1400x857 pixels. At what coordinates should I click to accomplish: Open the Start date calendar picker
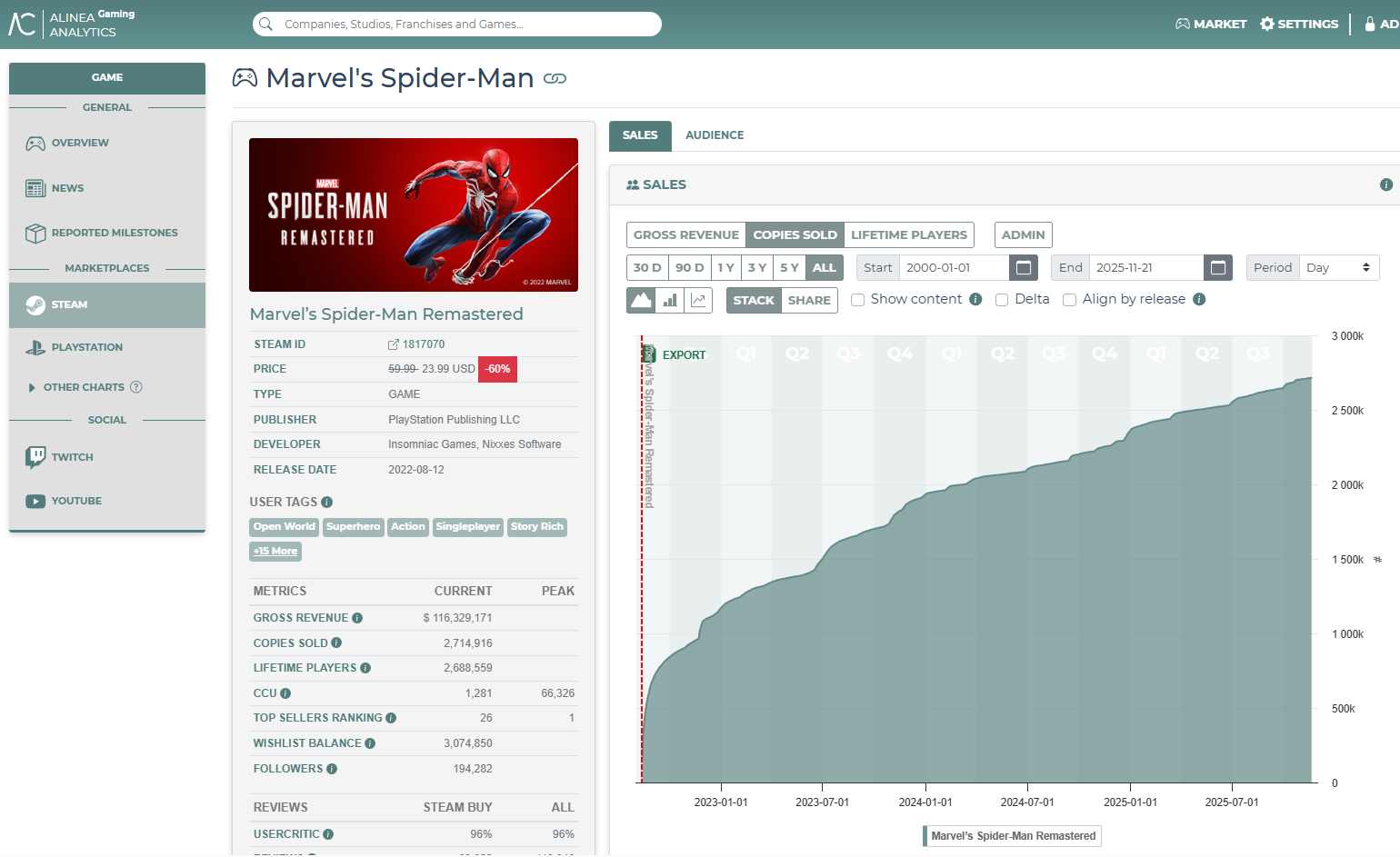[1022, 267]
